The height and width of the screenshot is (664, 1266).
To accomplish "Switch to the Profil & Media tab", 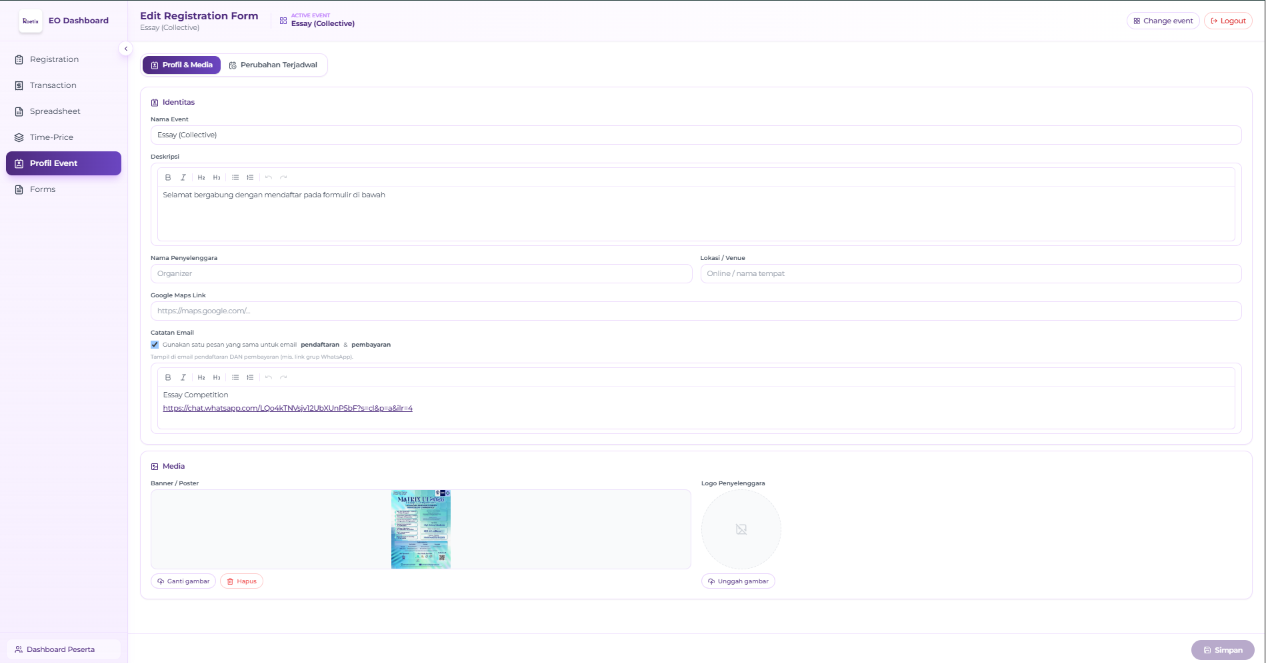I will 182,65.
